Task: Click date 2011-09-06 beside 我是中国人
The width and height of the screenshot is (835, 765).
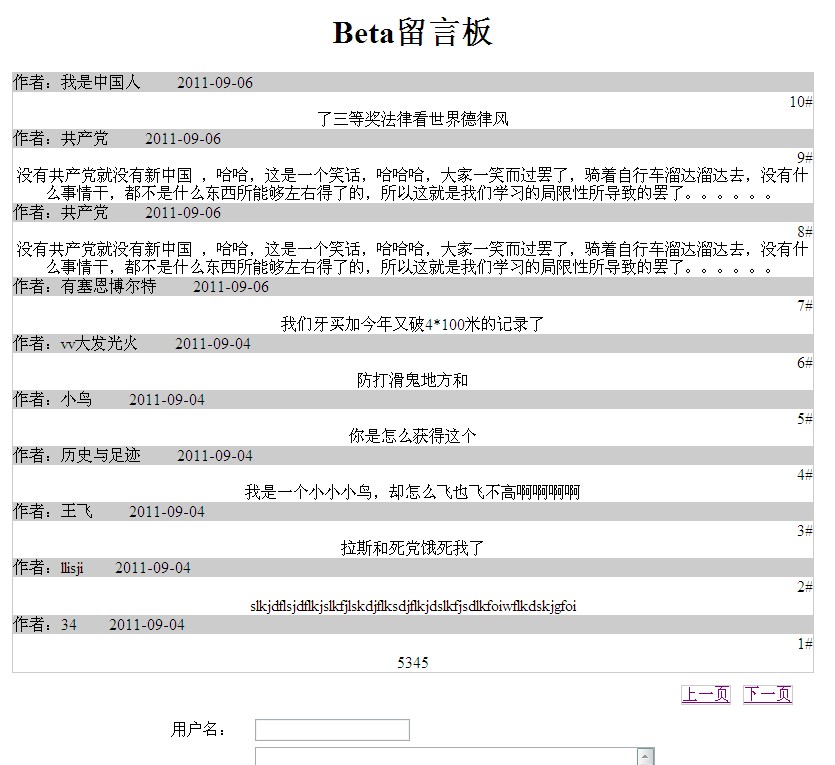Action: point(215,83)
